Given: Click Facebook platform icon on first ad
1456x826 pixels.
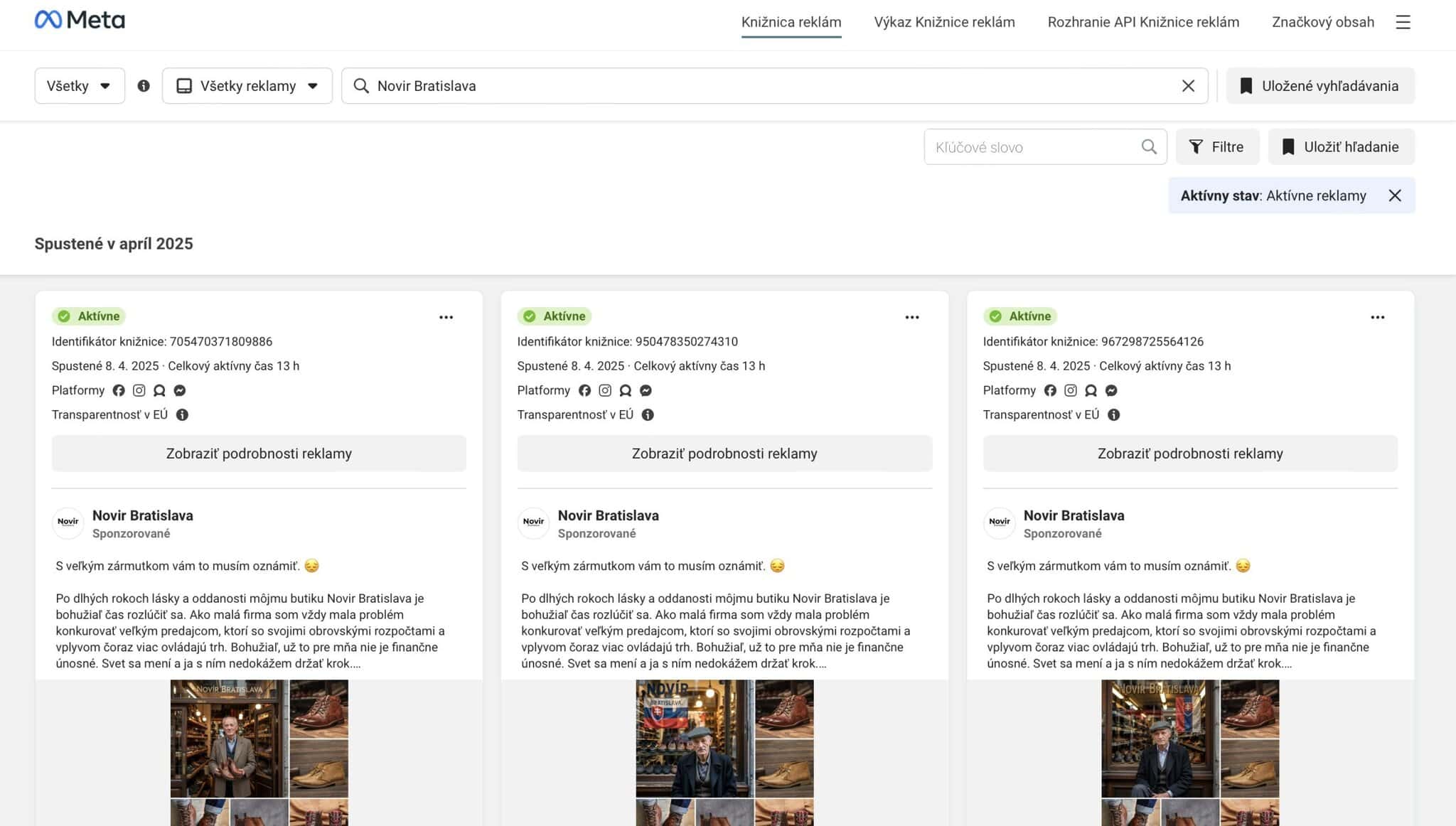Looking at the screenshot, I should click(119, 390).
